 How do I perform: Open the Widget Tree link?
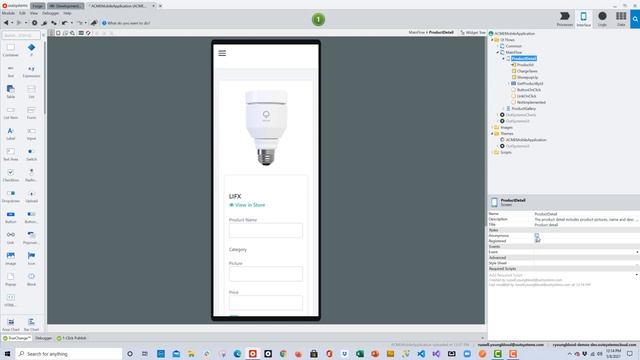click(x=473, y=32)
